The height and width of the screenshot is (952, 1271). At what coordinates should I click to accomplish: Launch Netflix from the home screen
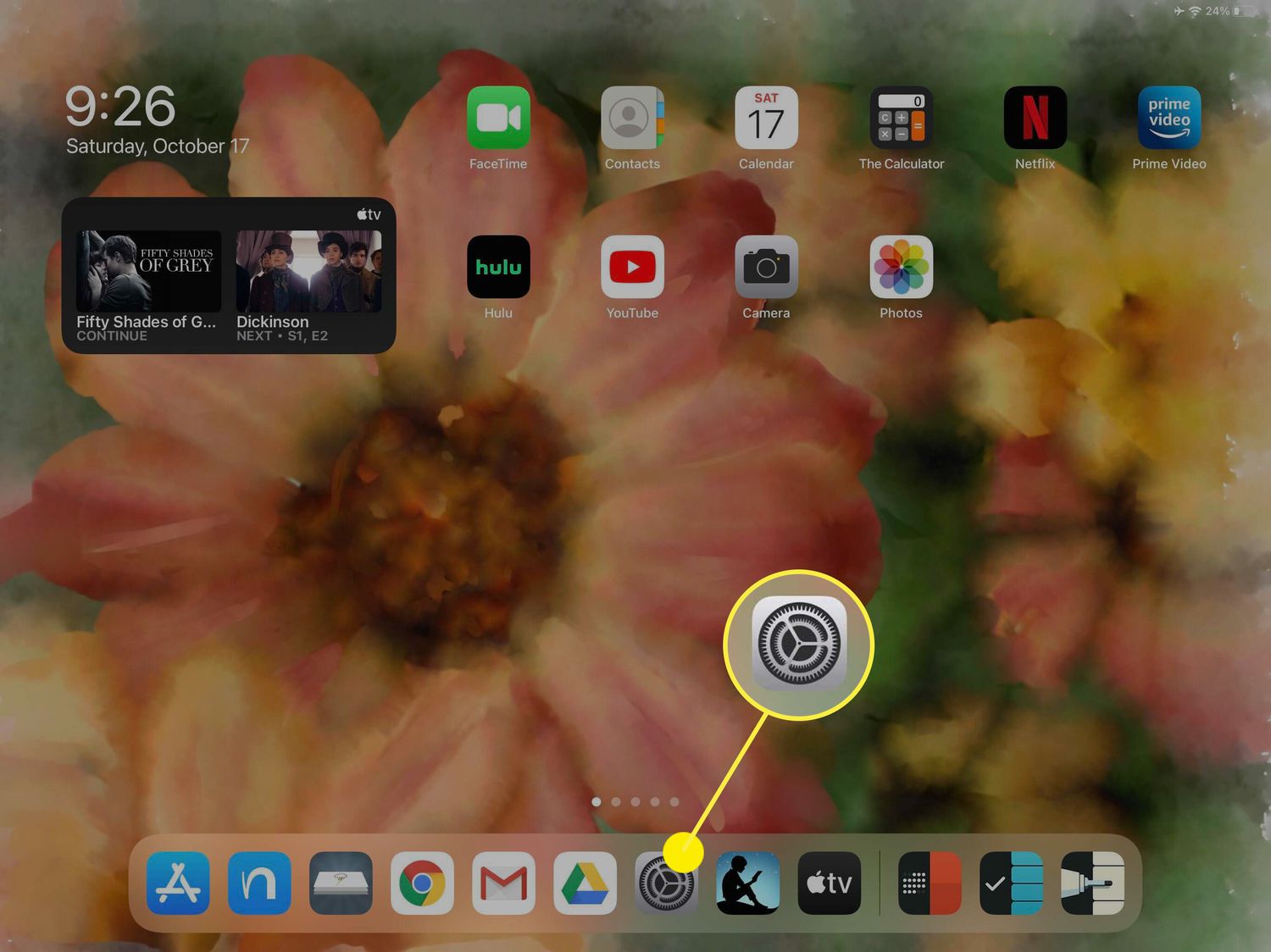[x=1035, y=119]
